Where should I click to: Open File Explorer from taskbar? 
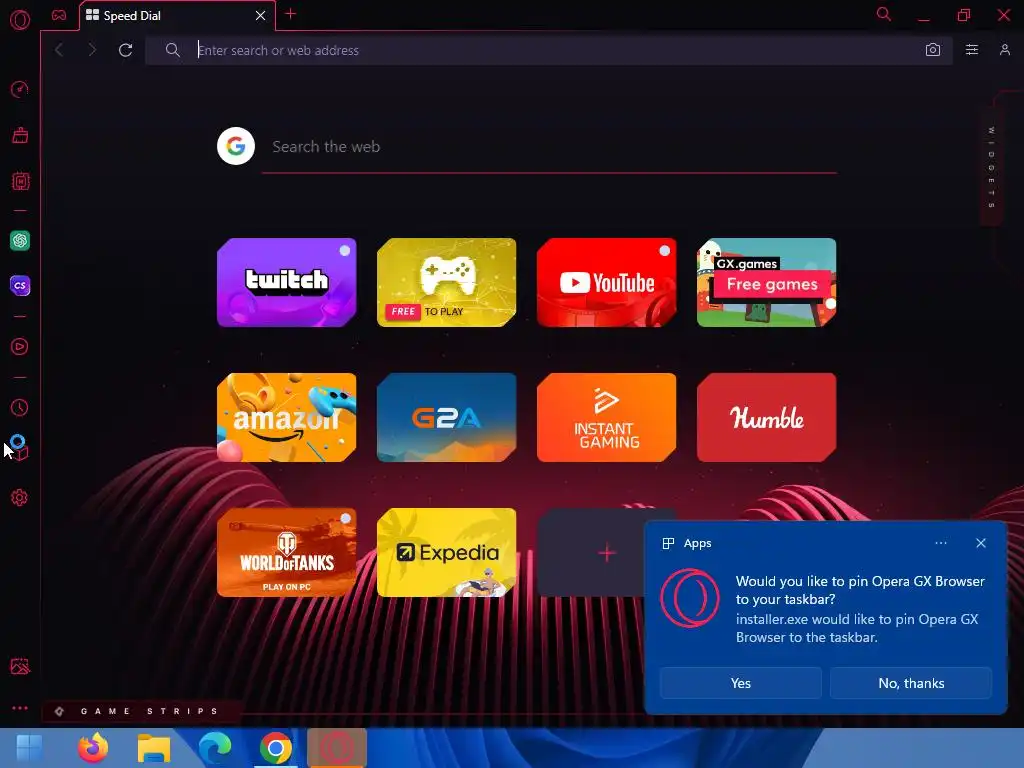tap(153, 748)
